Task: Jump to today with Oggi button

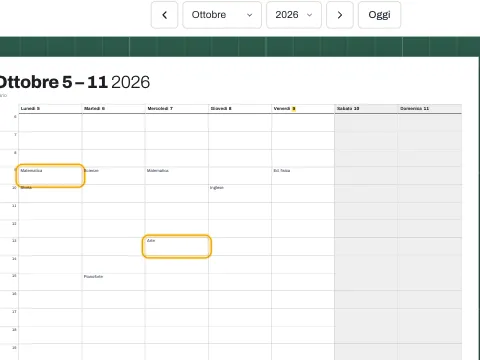Action: (379, 15)
